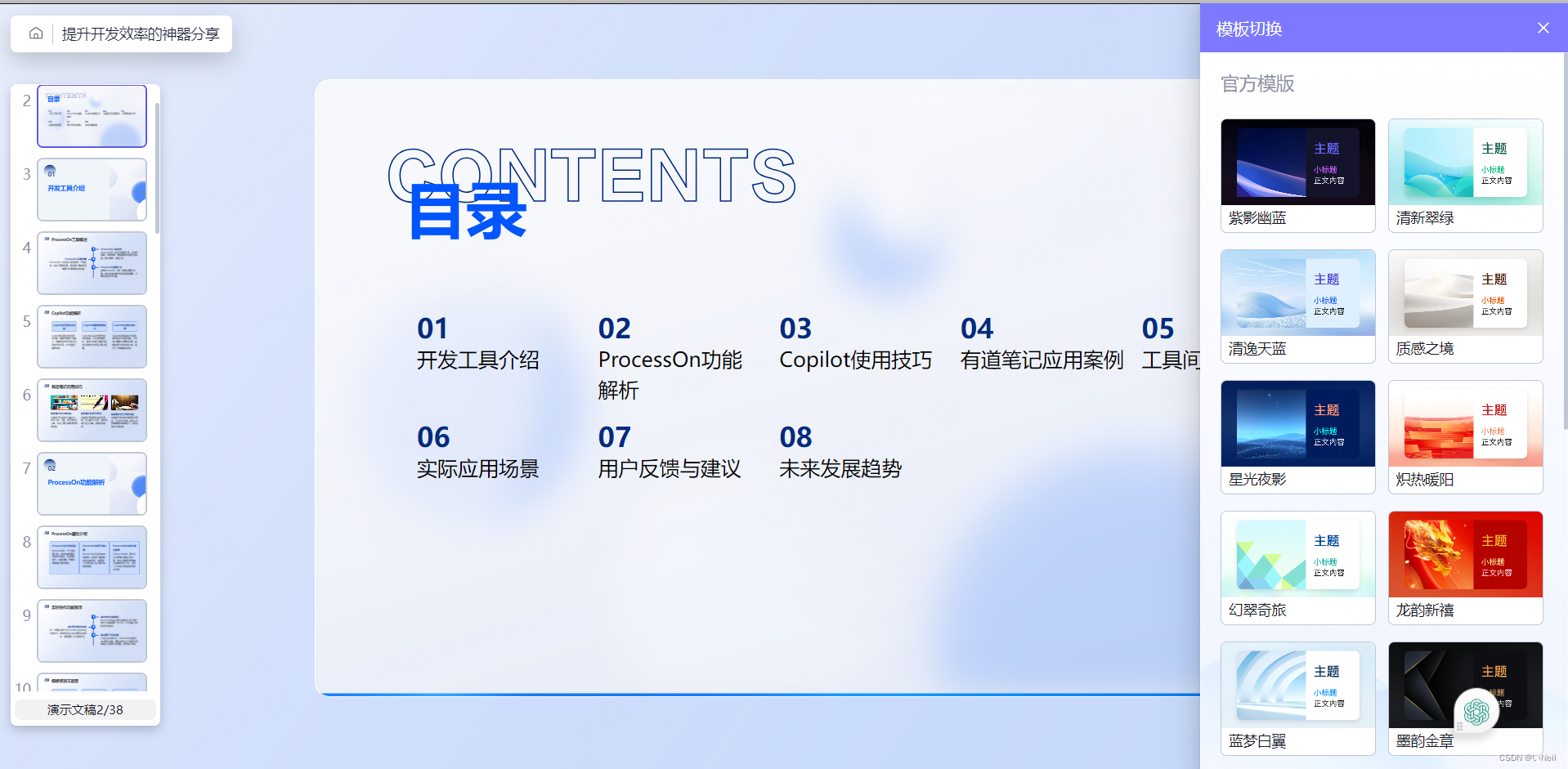Screen dimensions: 1568x769
Task: Open slide 3 thumbnail 开发工具介绍
Action: (x=92, y=190)
